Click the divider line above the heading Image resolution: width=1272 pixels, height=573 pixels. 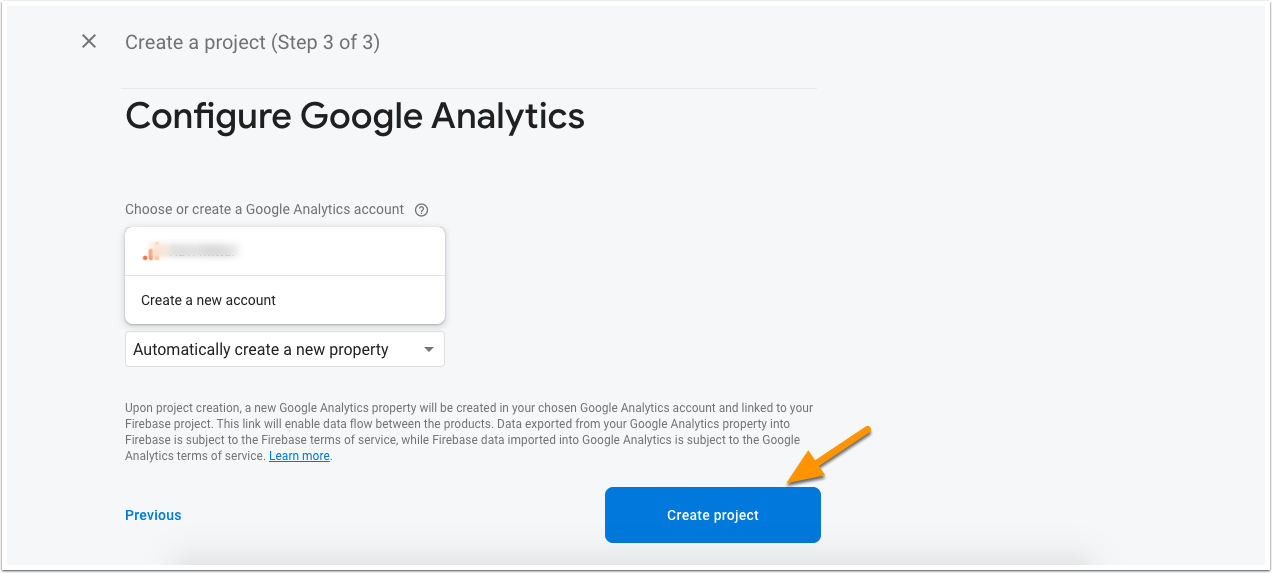[x=468, y=88]
